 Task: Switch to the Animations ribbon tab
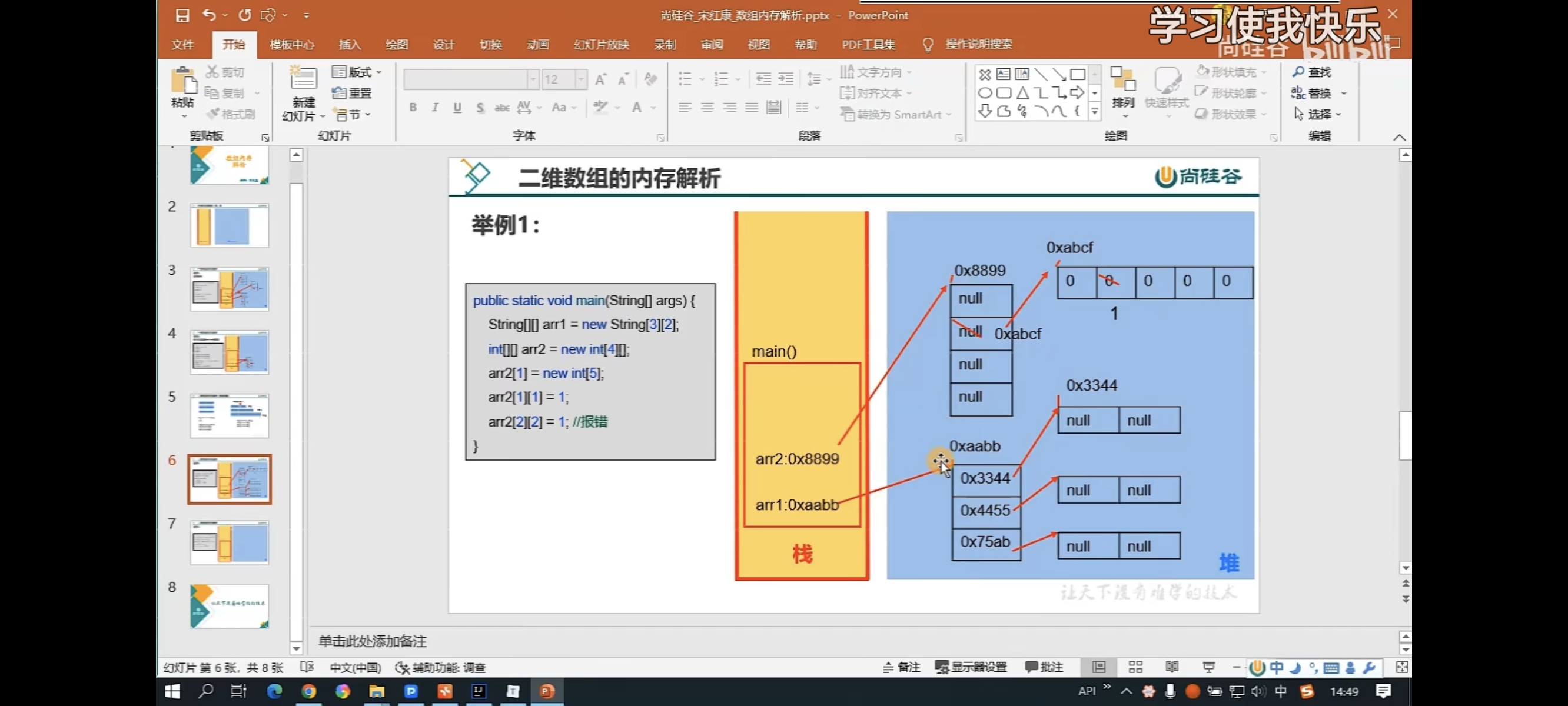(x=537, y=45)
